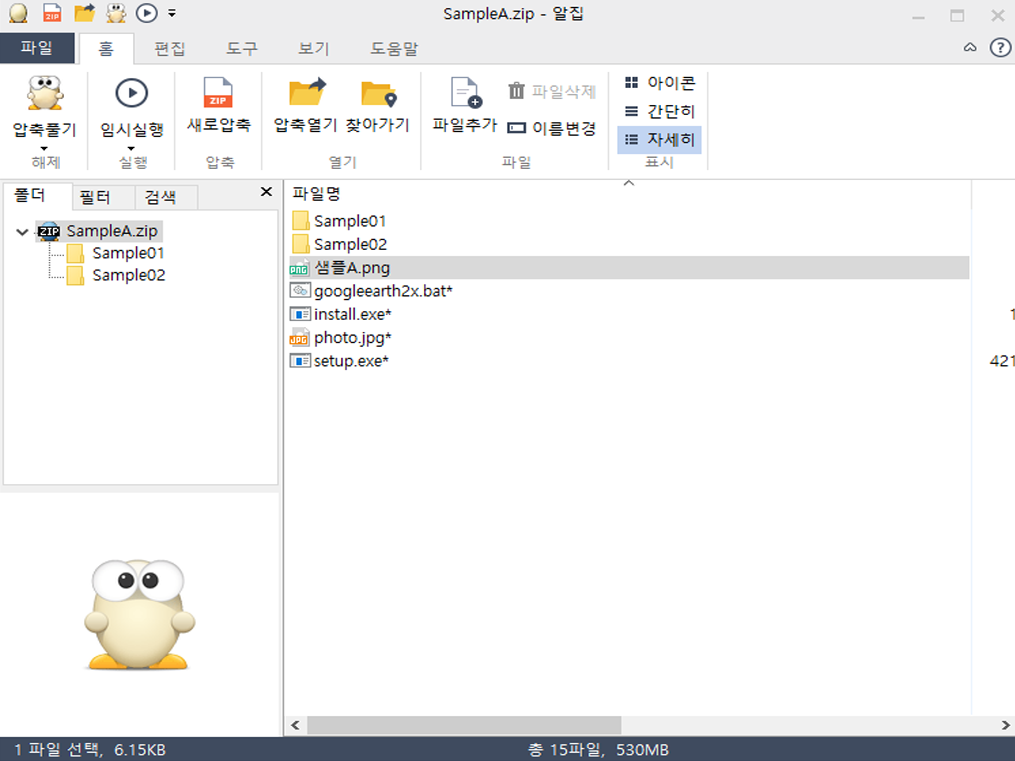Expand the 임시실행 dropdown arrow
The width and height of the screenshot is (1015, 761).
point(131,149)
